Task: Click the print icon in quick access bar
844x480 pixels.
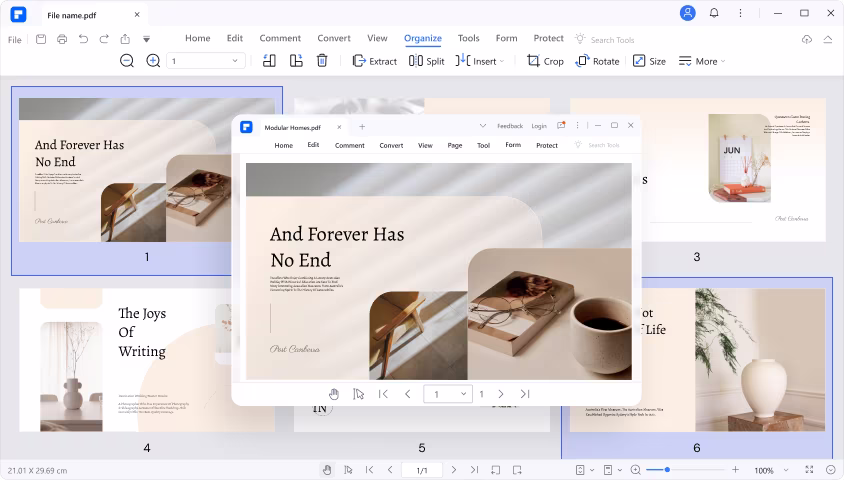Action: 62,39
